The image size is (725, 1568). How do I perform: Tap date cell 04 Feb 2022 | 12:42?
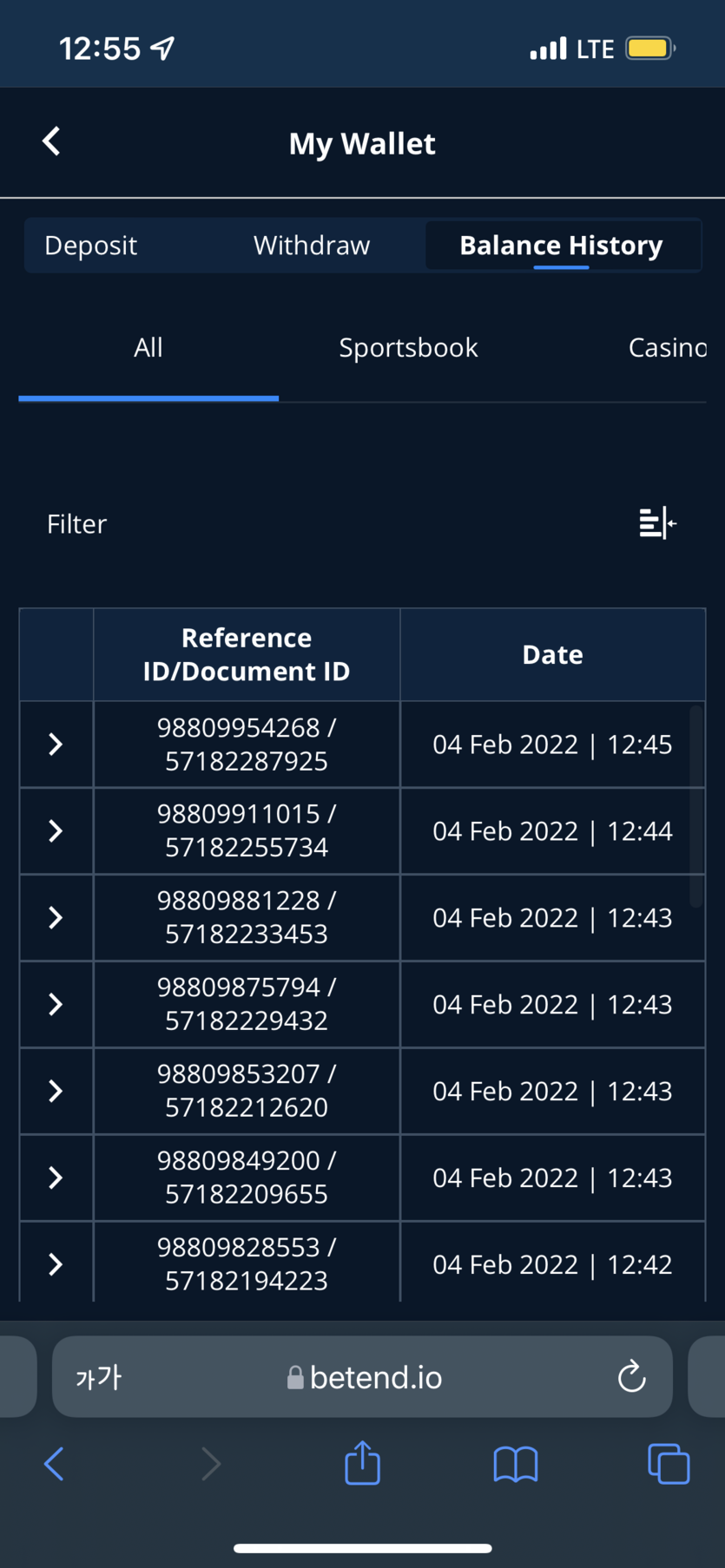552,1265
